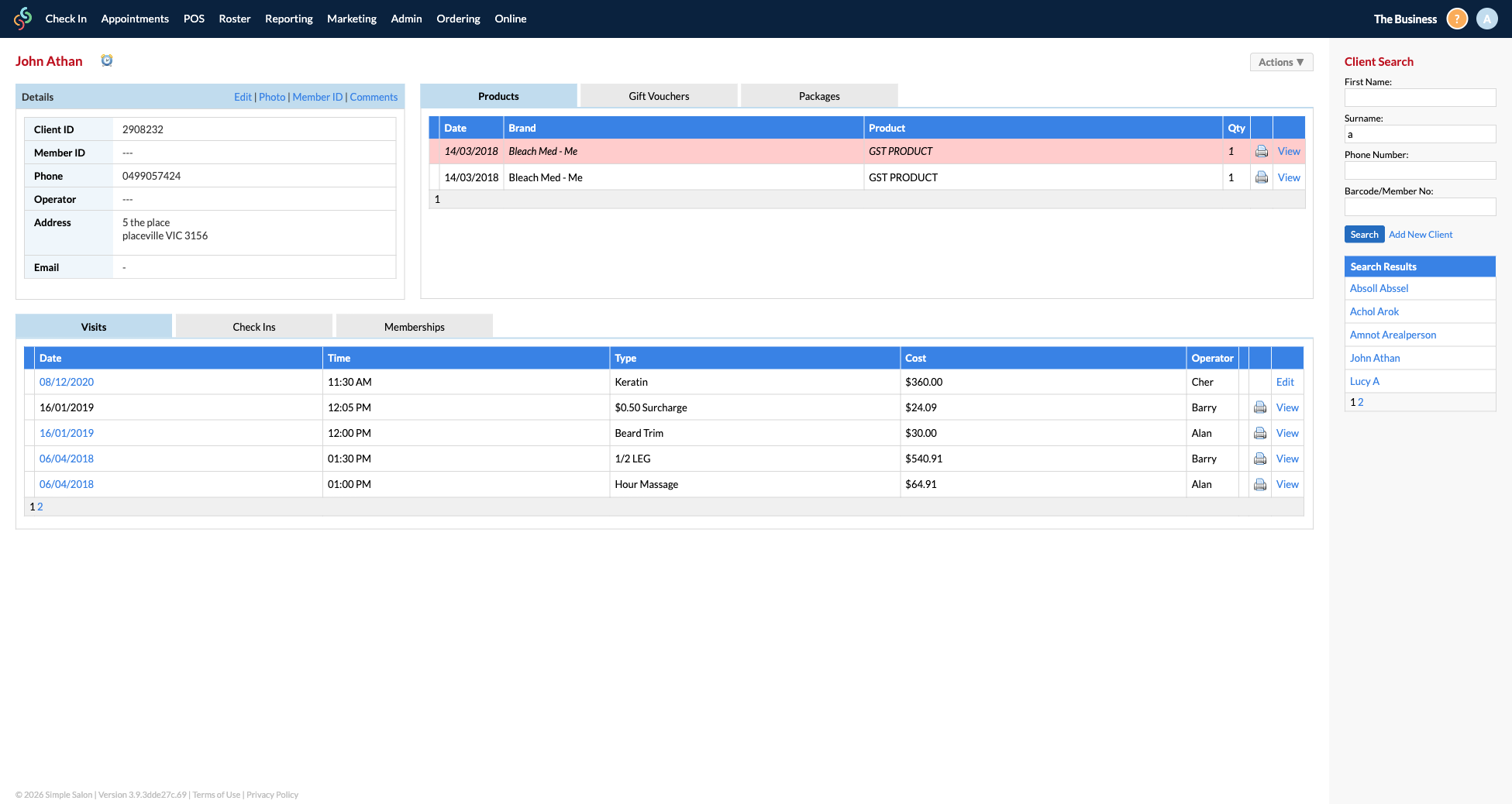Select the Marketing menu item
Image resolution: width=1512 pixels, height=804 pixels.
click(x=351, y=19)
